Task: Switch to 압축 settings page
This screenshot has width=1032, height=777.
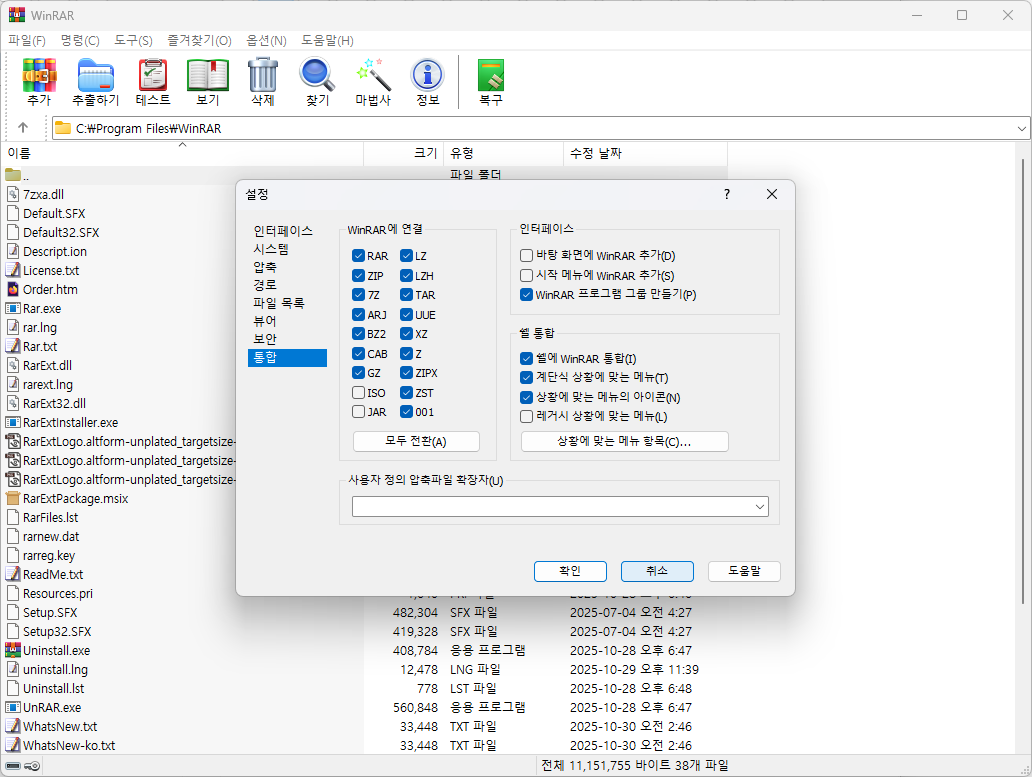Action: pos(265,267)
